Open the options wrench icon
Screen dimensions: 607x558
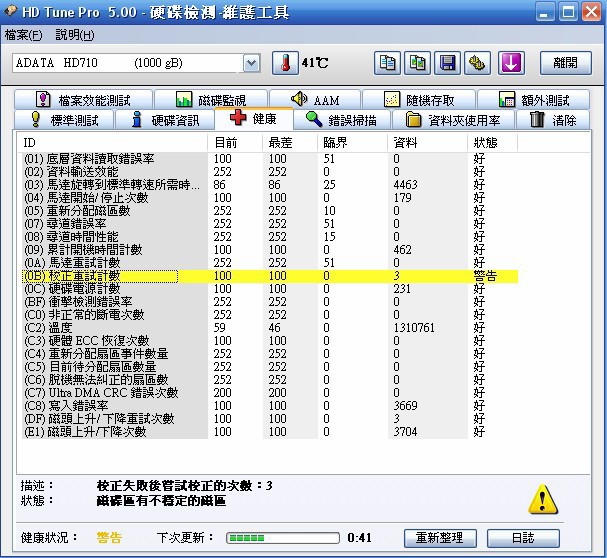pyautogui.click(x=478, y=63)
